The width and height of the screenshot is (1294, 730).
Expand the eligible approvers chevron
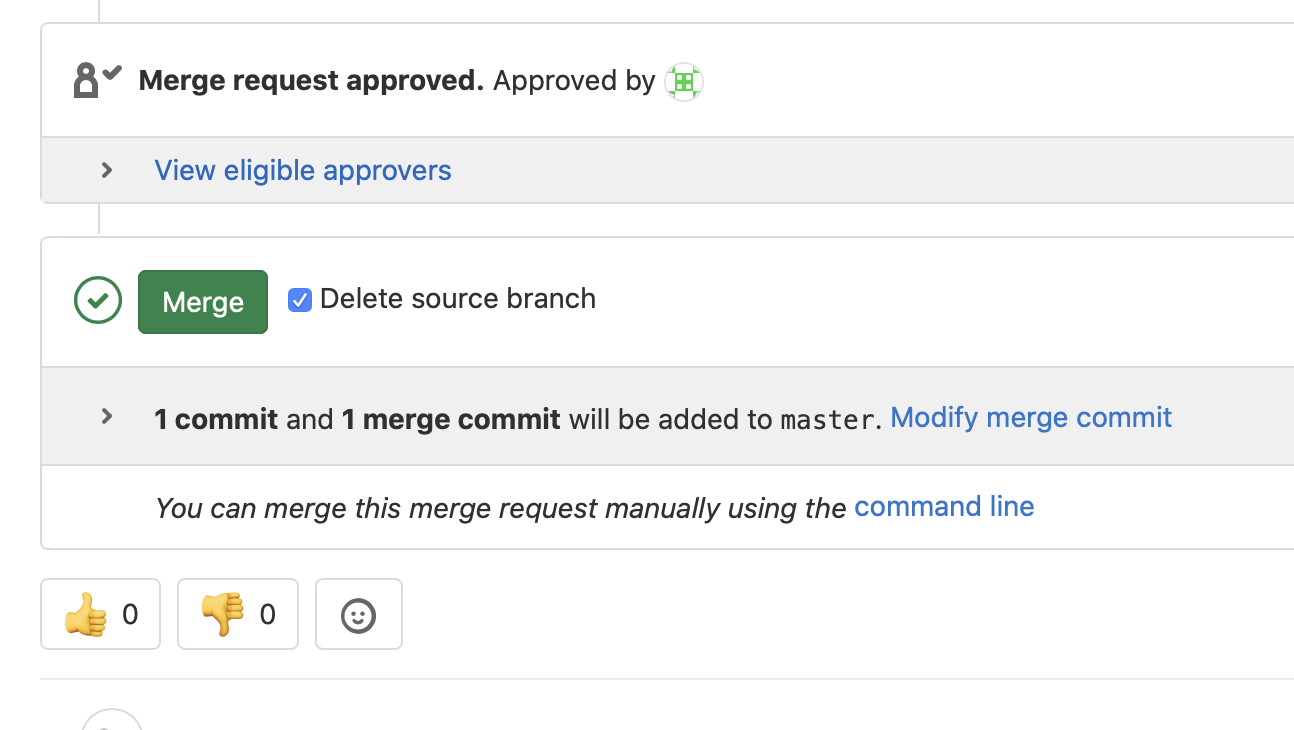(107, 170)
